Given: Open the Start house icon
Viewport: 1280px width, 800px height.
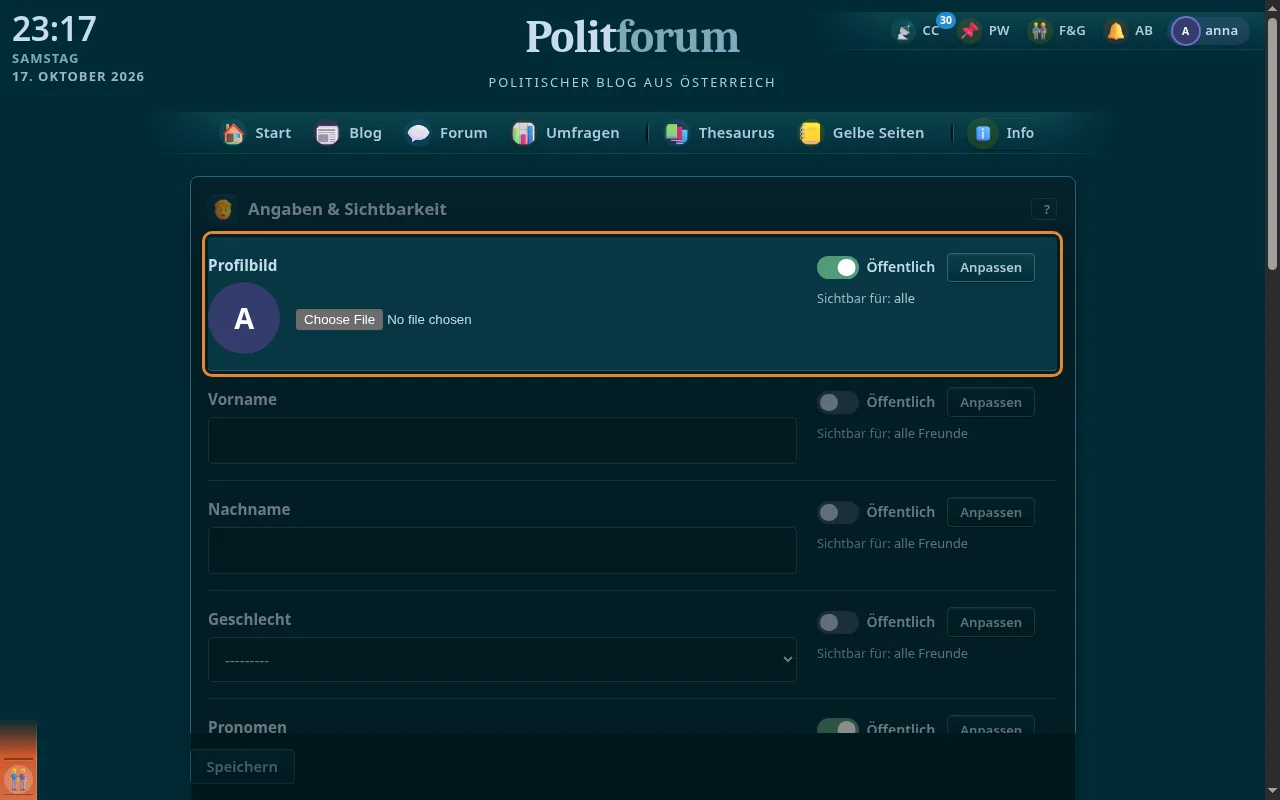Looking at the screenshot, I should pyautogui.click(x=233, y=133).
